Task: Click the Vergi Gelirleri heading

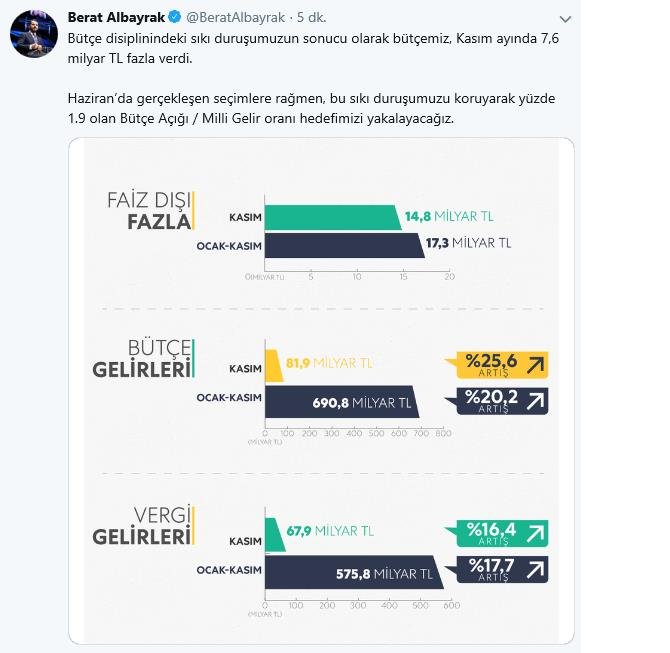Action: (x=143, y=526)
